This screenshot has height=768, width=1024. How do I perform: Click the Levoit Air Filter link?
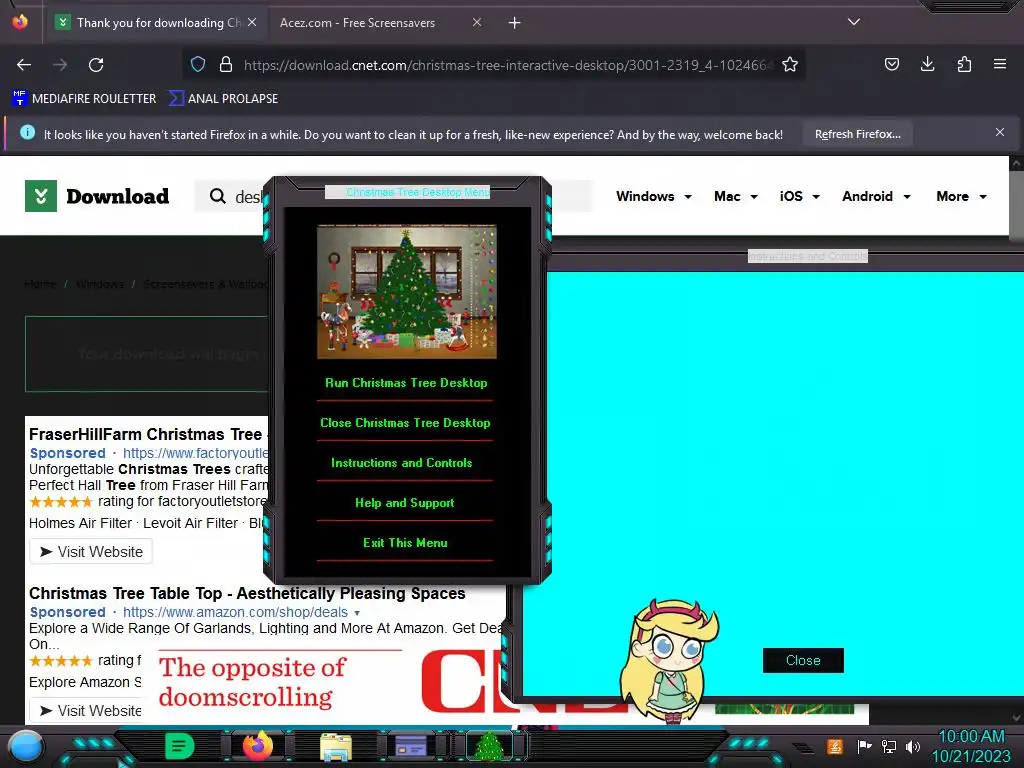coord(190,523)
